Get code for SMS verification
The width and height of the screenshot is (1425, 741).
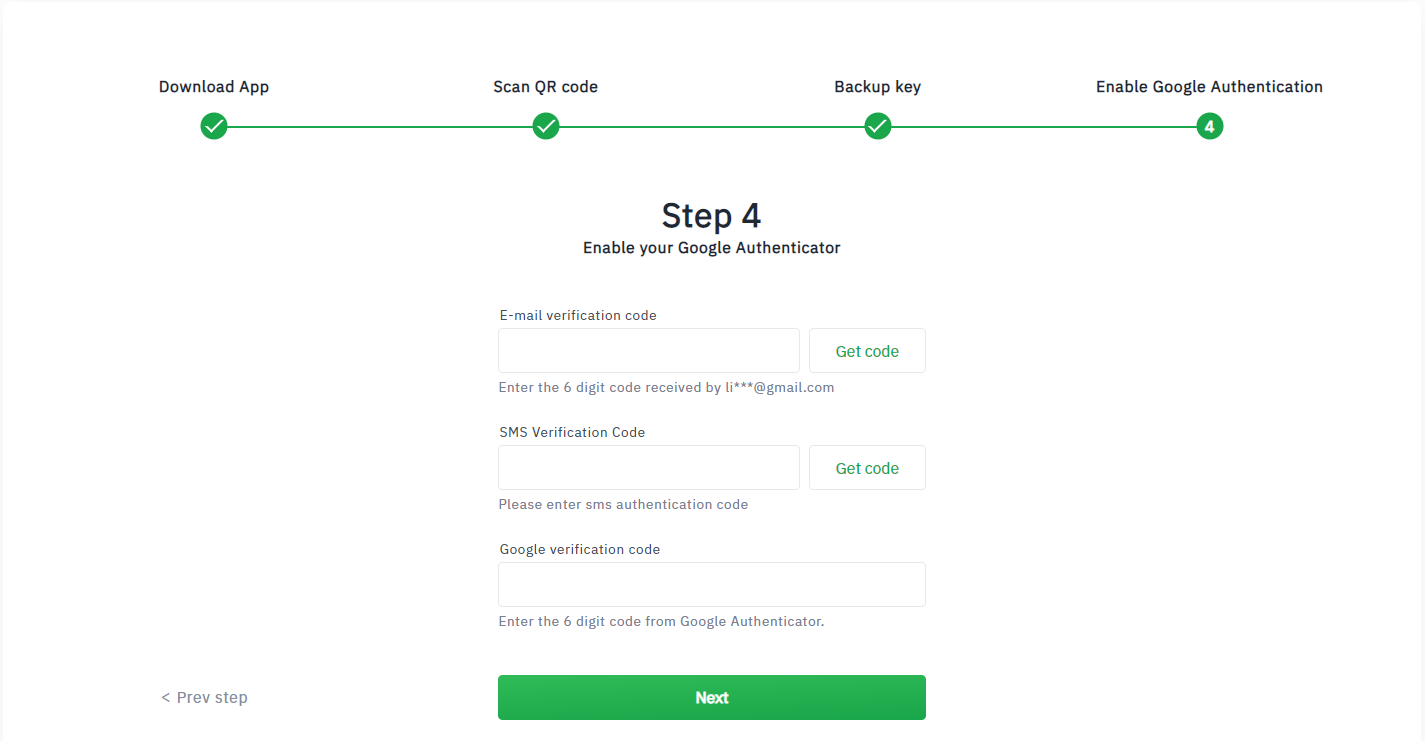(867, 468)
